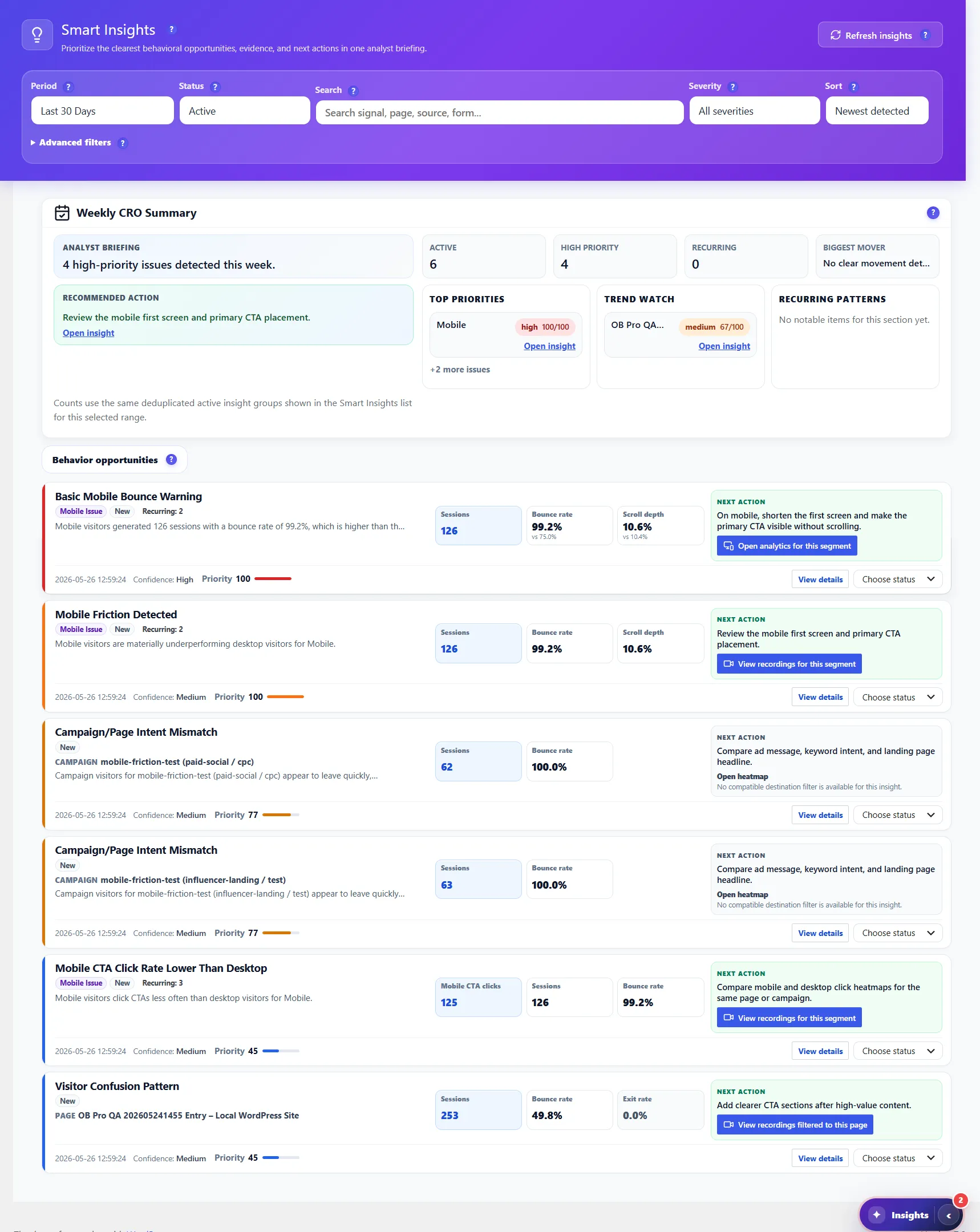Viewport: 980px width, 1232px height.
Task: Click Refresh insights button
Action: pos(880,35)
